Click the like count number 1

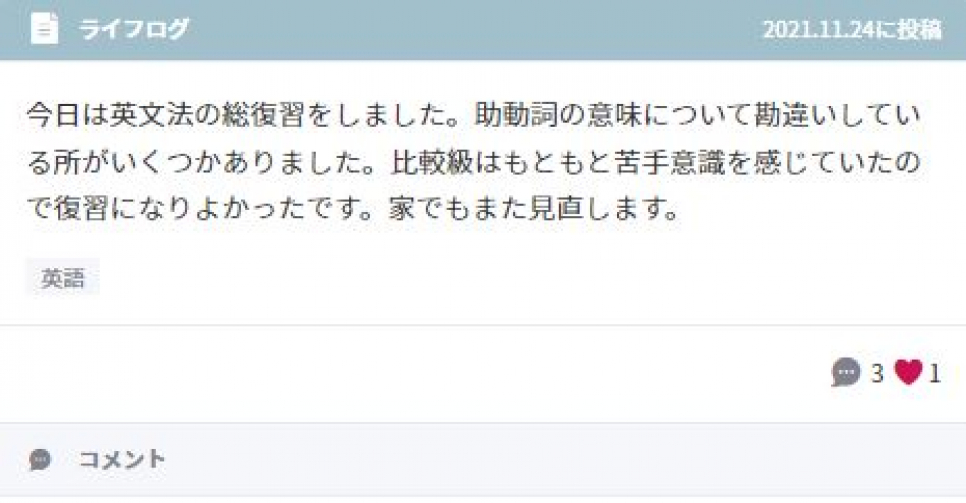pos(935,373)
